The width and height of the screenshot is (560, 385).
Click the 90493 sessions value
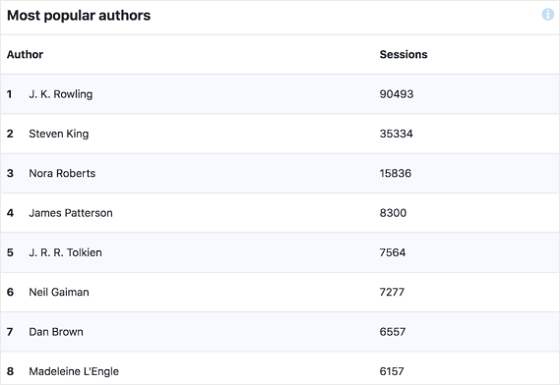tap(396, 94)
